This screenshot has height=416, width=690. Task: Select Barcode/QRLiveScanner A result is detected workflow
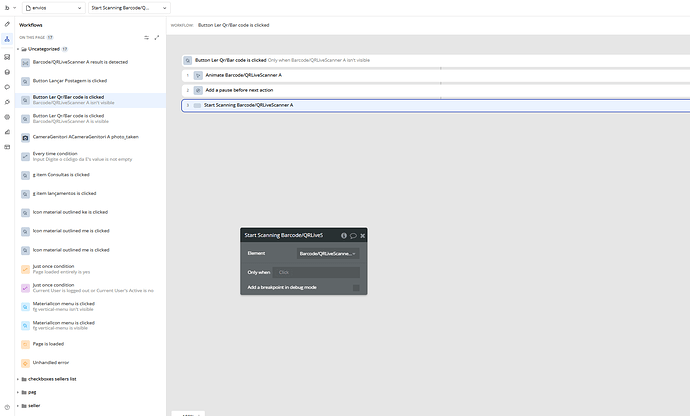91,63
